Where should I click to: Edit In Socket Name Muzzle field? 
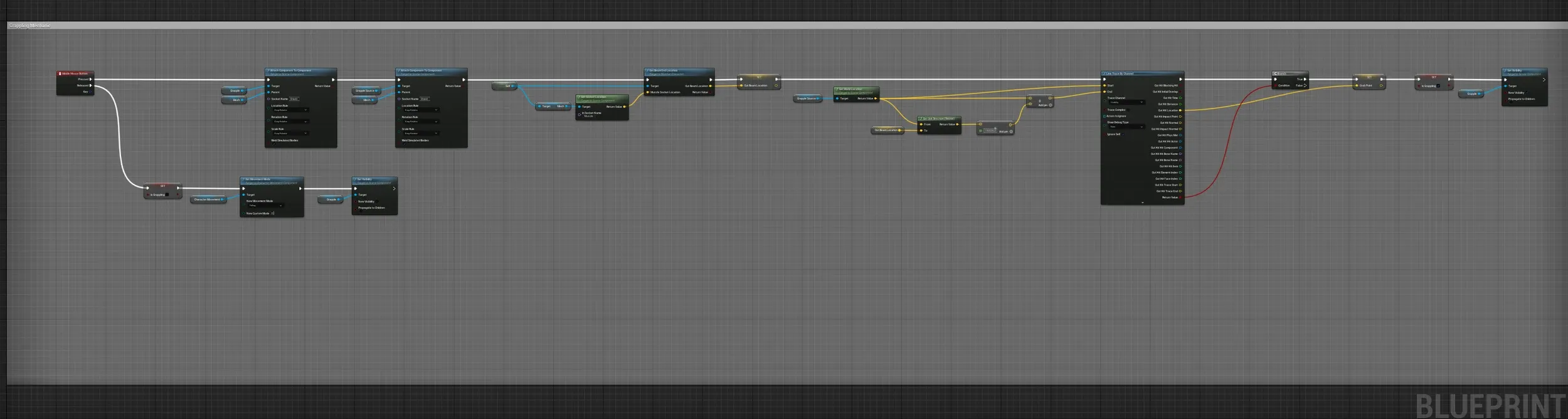(x=588, y=117)
